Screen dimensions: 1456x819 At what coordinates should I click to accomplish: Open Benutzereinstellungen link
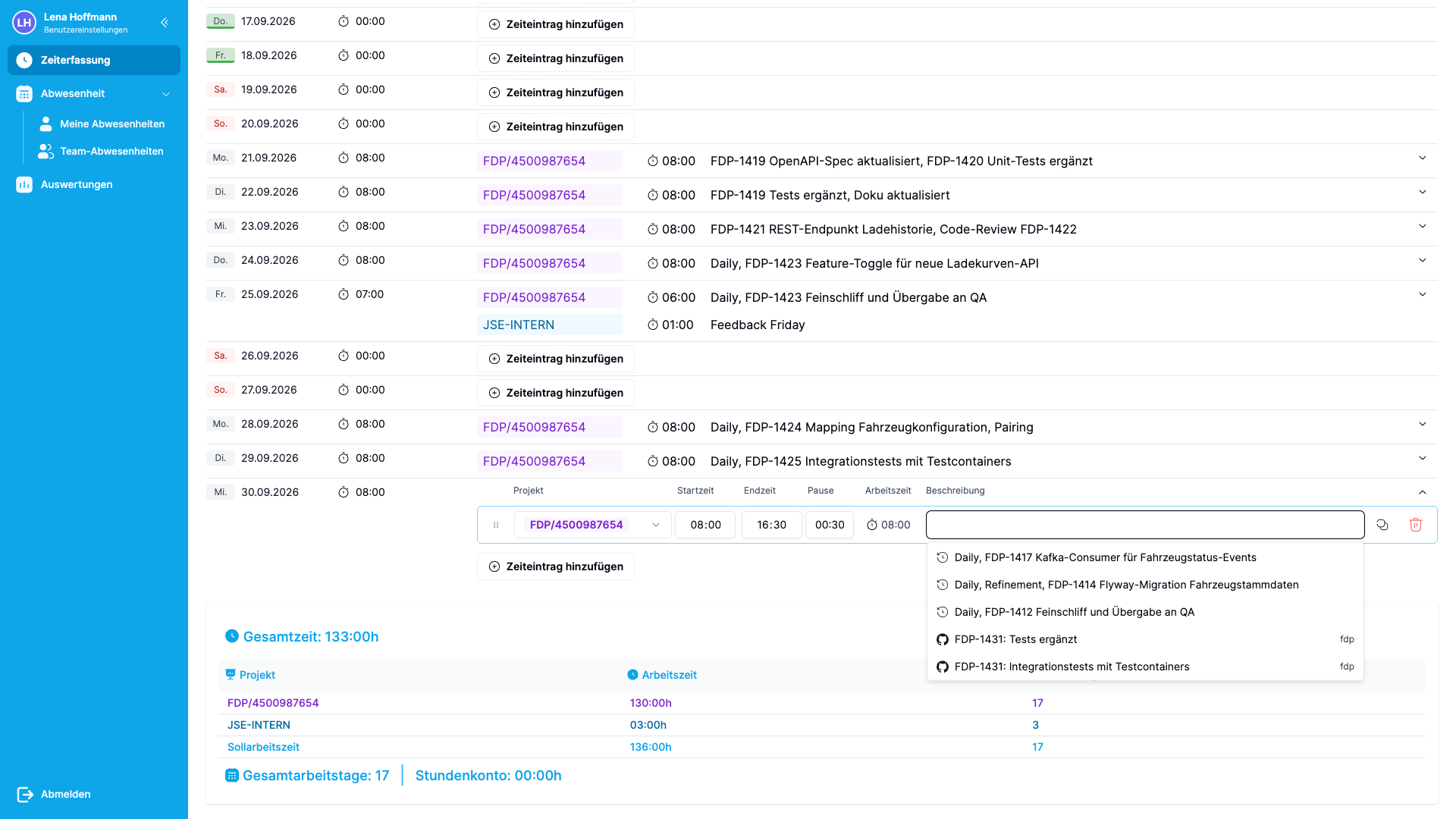(x=86, y=30)
